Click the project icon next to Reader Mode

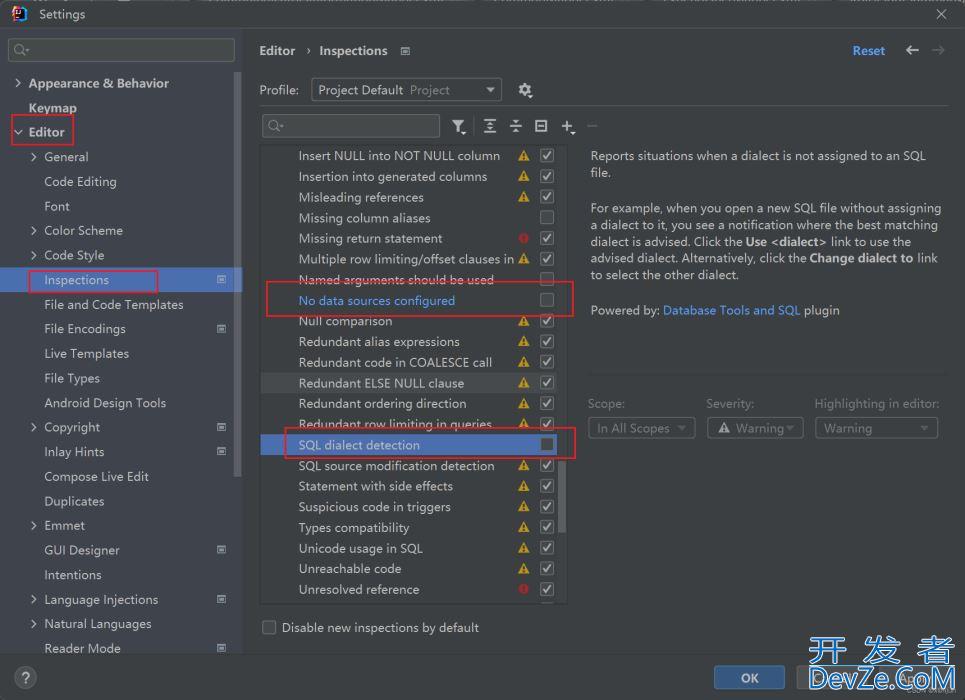pos(222,648)
